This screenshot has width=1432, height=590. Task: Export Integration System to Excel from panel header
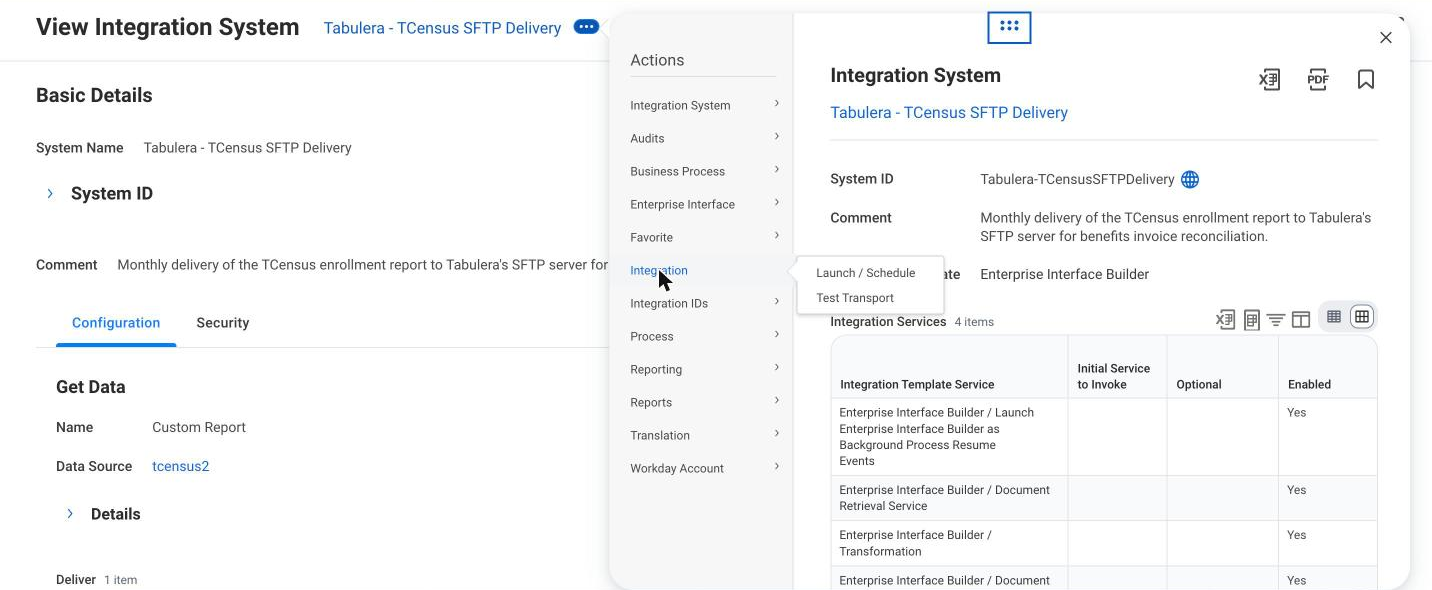coord(1269,80)
